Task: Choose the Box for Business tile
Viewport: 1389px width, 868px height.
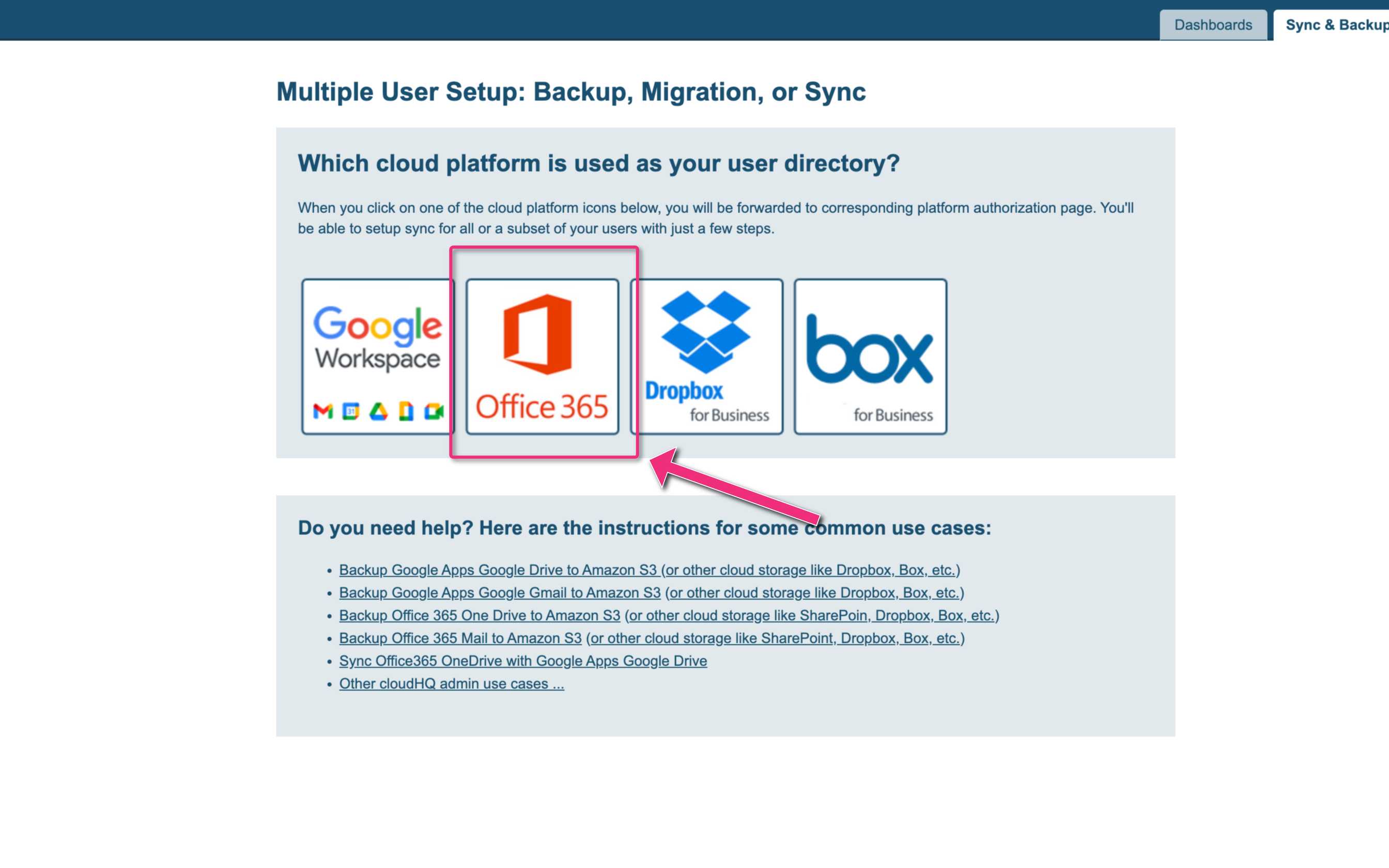Action: pyautogui.click(x=870, y=357)
